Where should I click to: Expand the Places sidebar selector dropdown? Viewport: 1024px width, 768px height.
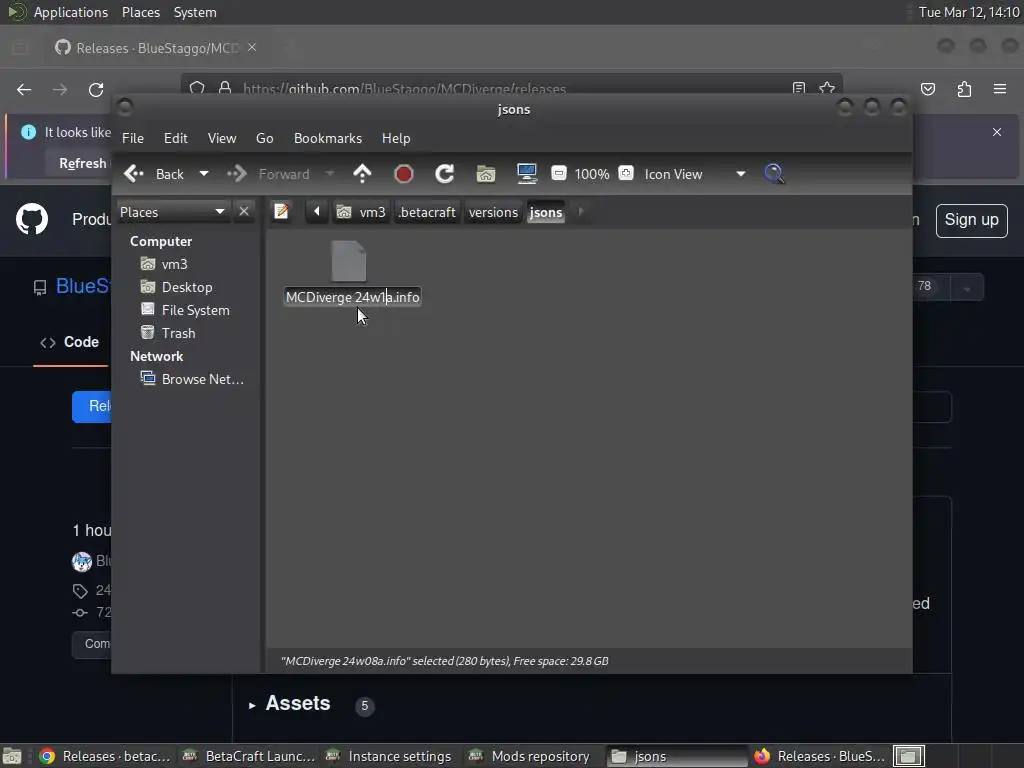tap(173, 212)
